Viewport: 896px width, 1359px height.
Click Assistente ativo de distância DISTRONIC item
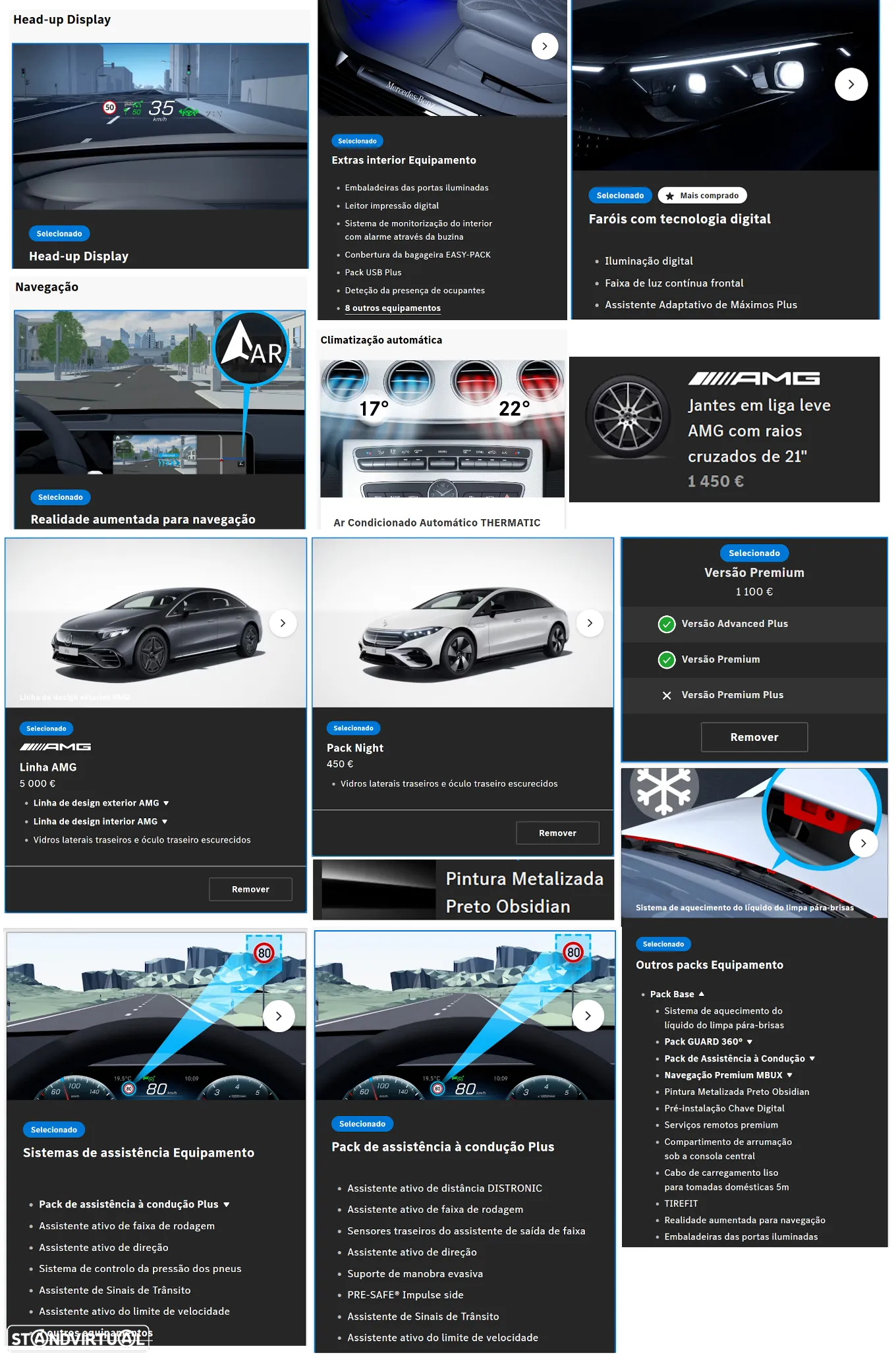coord(445,1188)
